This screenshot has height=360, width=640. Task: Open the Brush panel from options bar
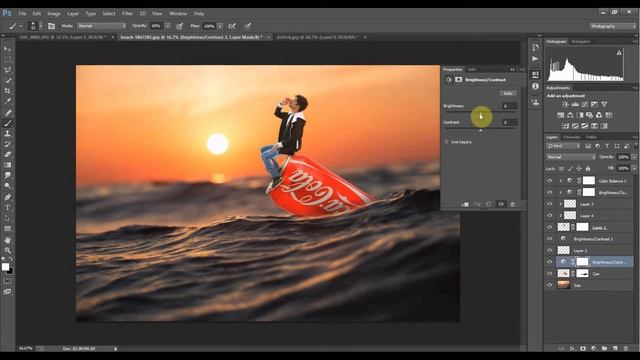pos(51,26)
